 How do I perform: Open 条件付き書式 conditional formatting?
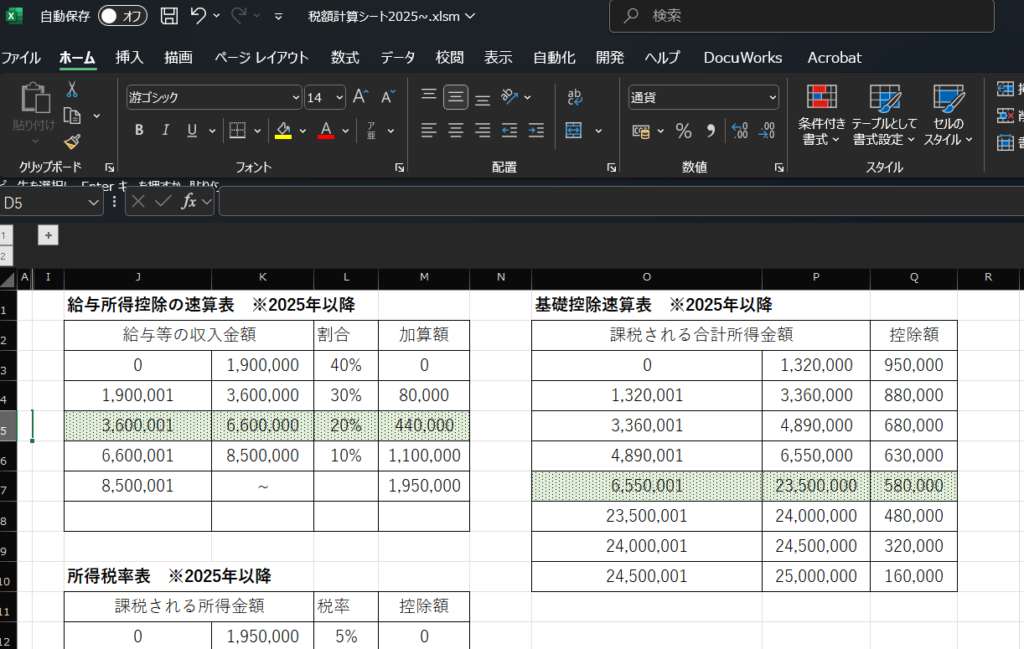coord(822,115)
